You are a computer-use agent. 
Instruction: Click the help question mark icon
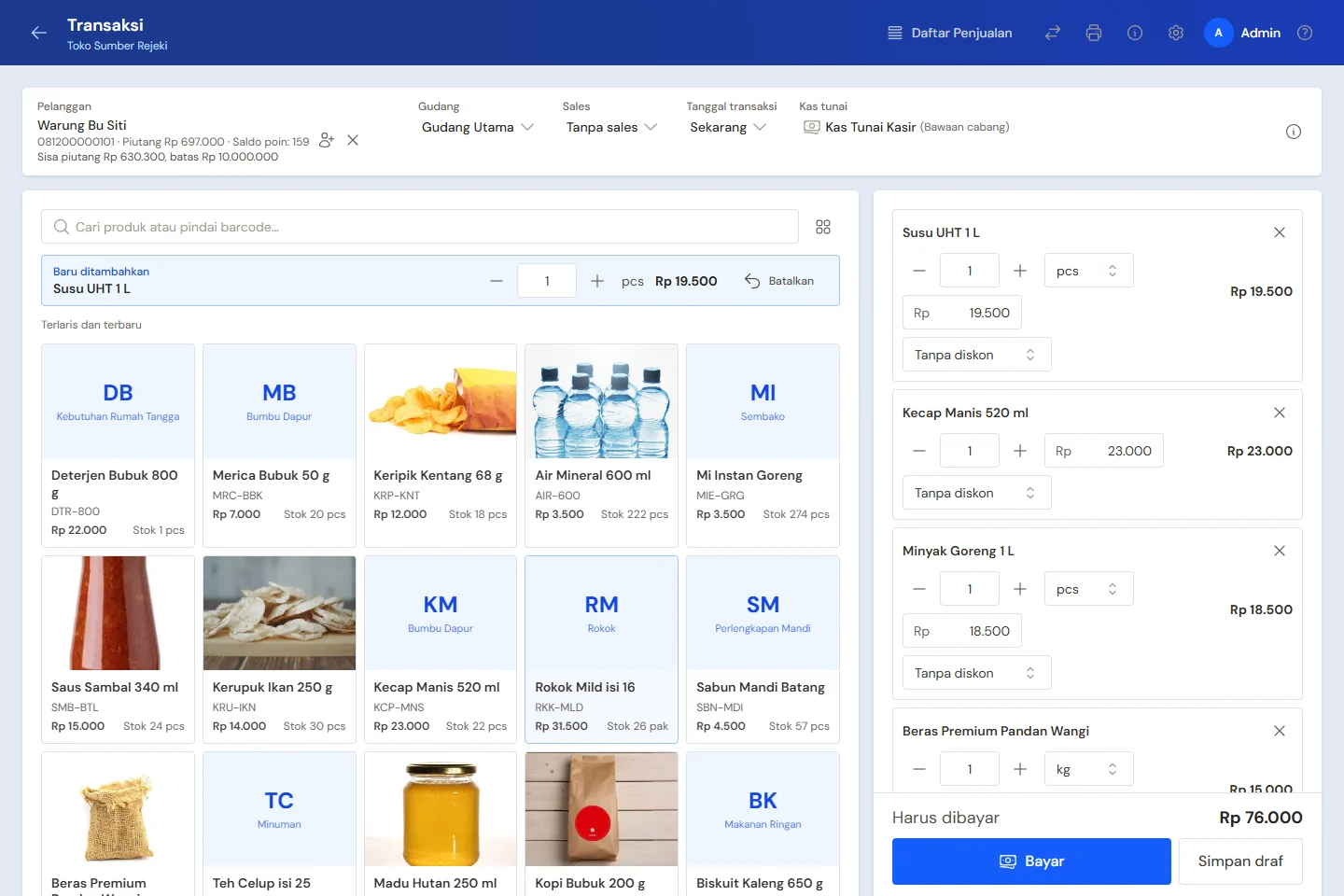tap(1305, 33)
